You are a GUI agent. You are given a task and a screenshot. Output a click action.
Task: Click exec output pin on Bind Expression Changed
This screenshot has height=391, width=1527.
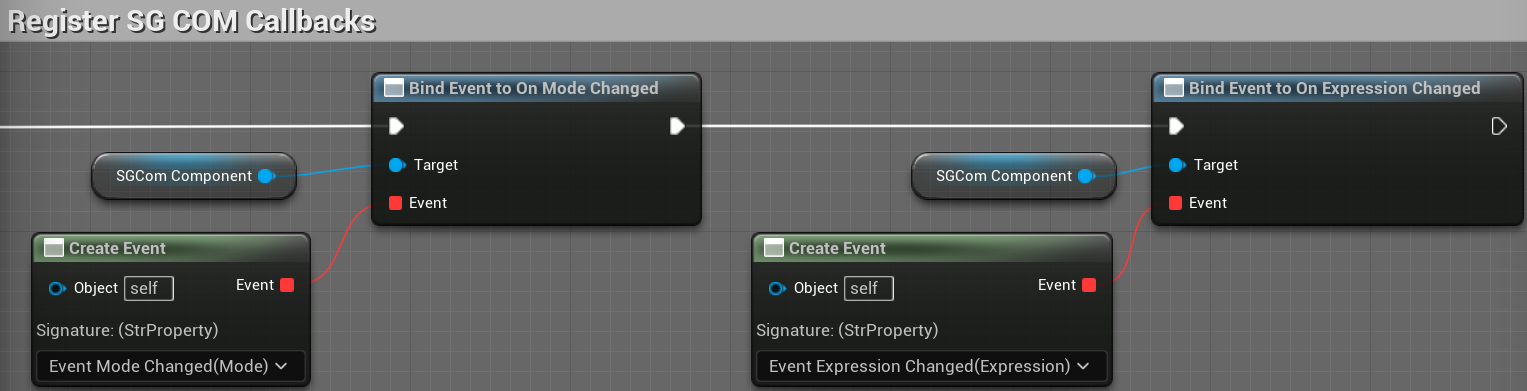click(x=1499, y=126)
